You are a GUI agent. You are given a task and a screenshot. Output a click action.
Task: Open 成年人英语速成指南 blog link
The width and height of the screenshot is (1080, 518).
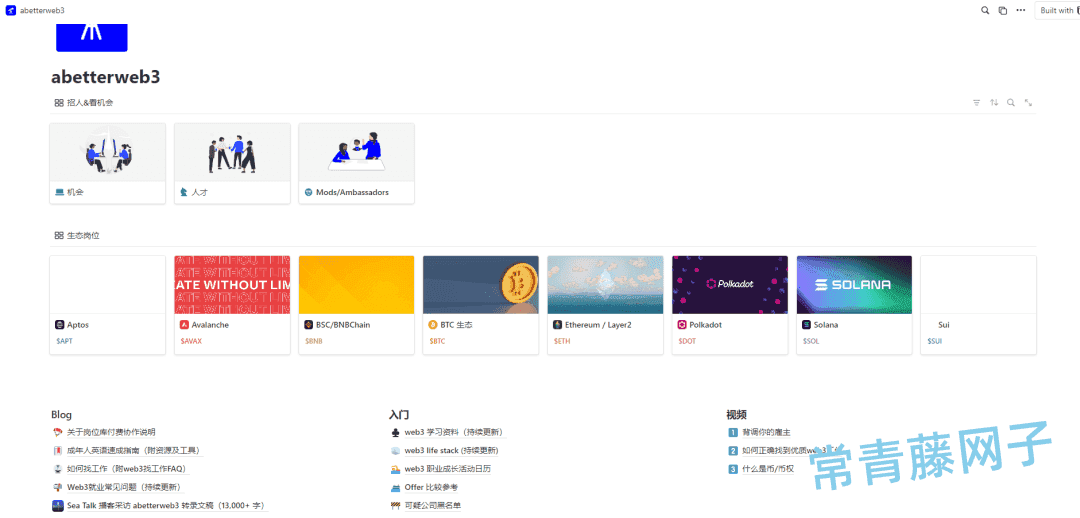(x=134, y=450)
